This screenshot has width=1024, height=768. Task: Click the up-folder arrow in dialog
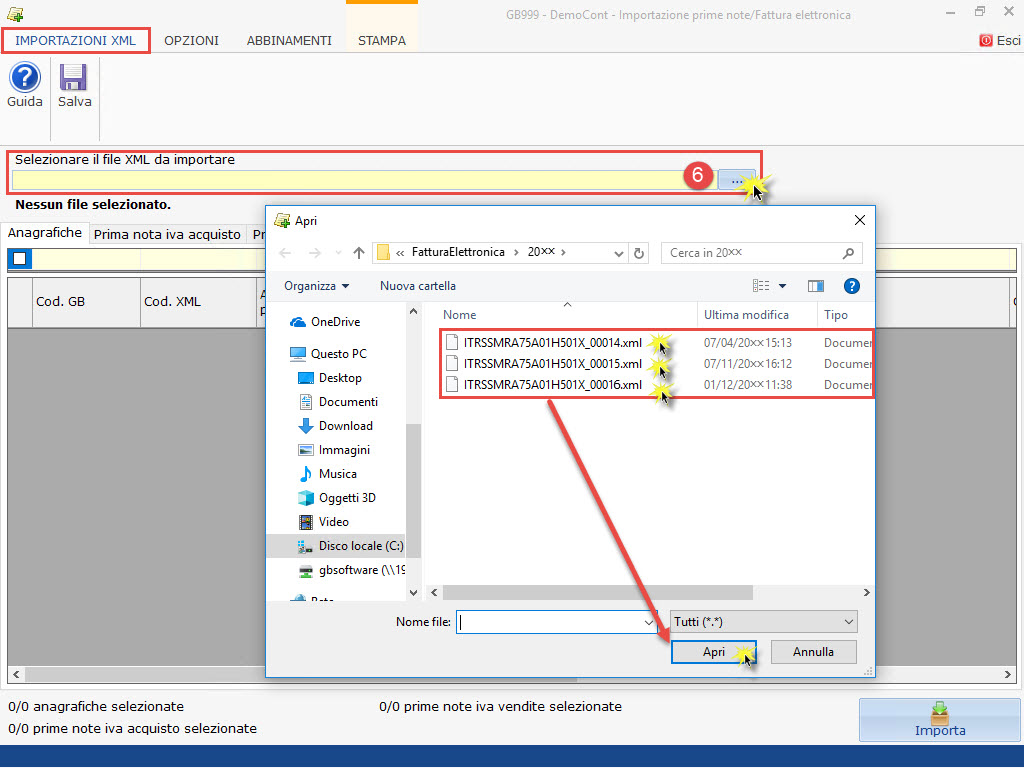358,253
